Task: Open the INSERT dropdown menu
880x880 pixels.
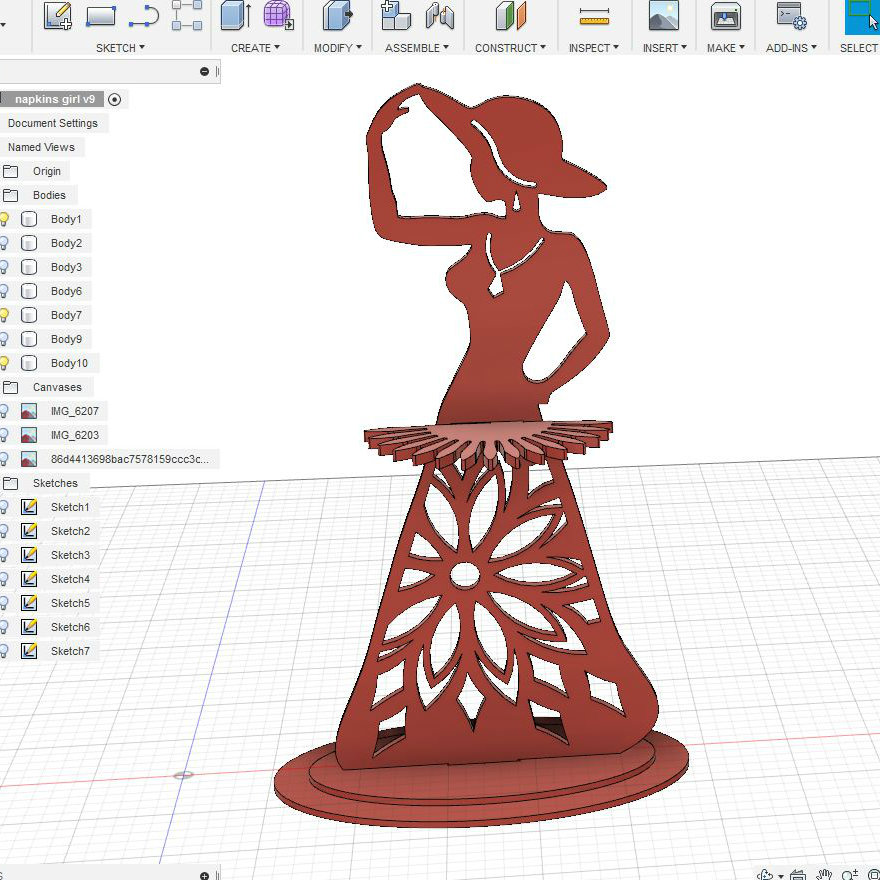Action: point(664,48)
